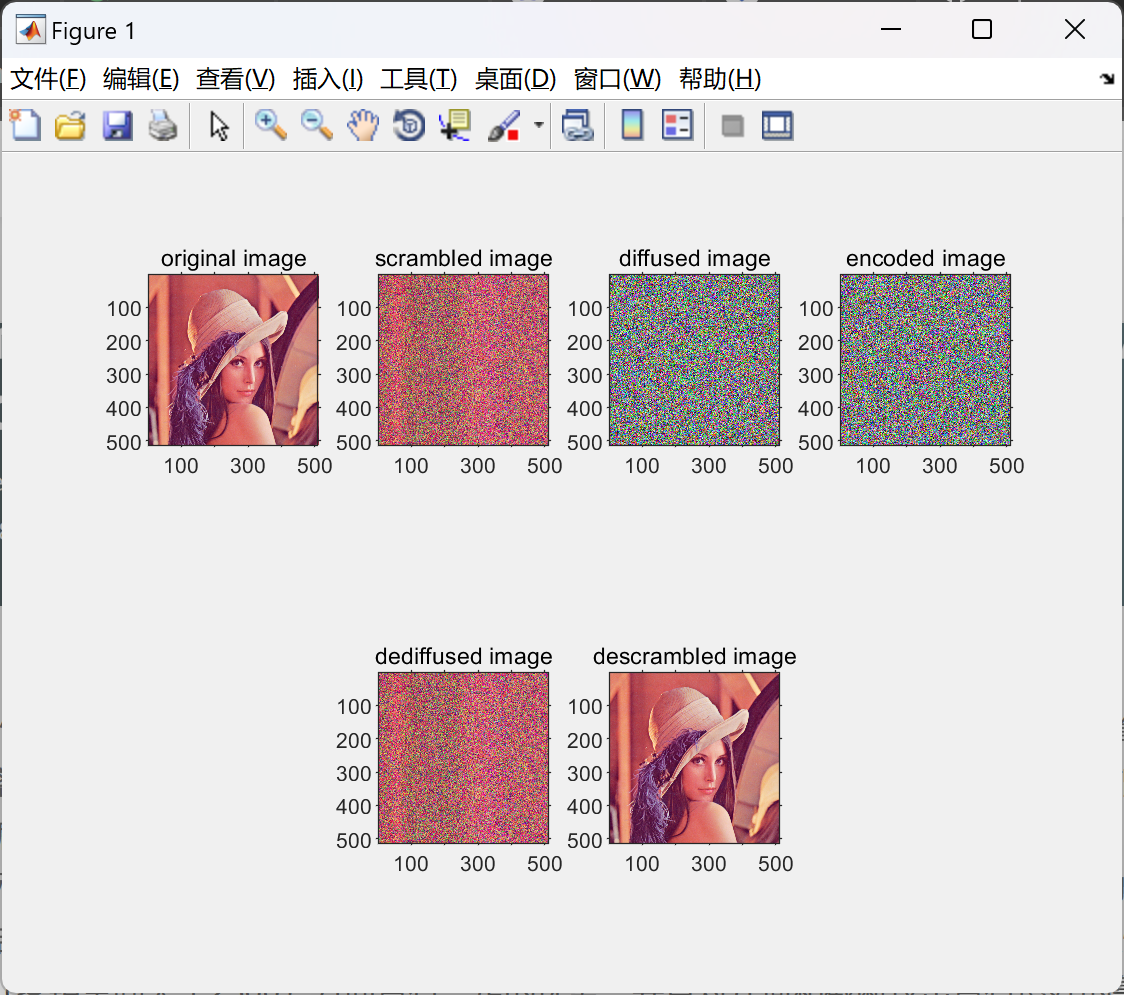The width and height of the screenshot is (1124, 995).
Task: Select the Brush data tool
Action: point(504,125)
